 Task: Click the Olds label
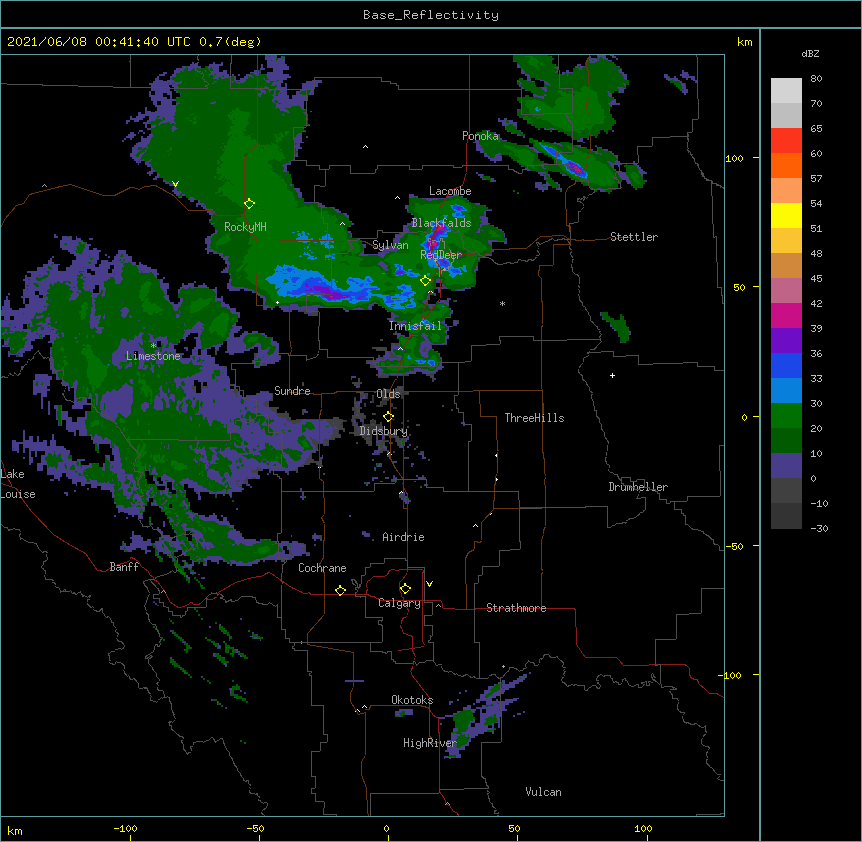click(388, 394)
